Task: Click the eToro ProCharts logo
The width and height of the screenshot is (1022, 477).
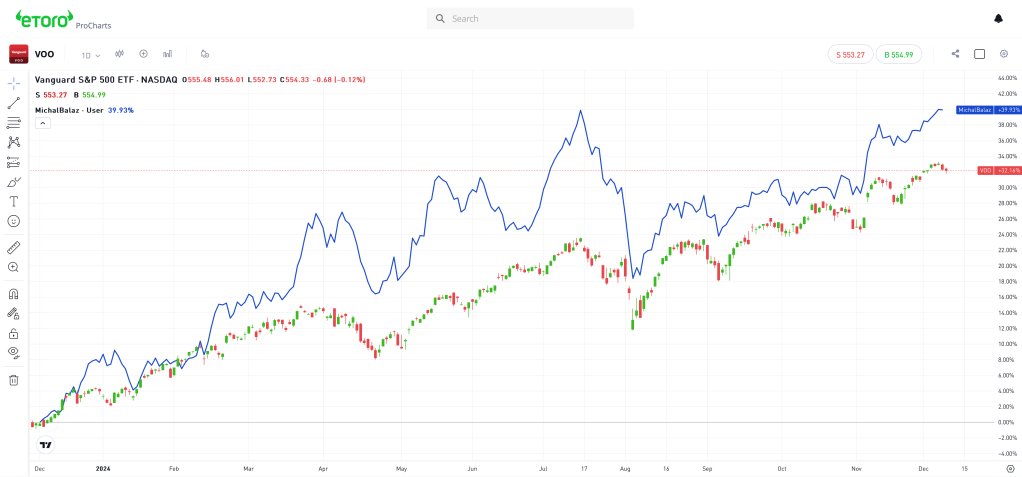Action: 63,20
